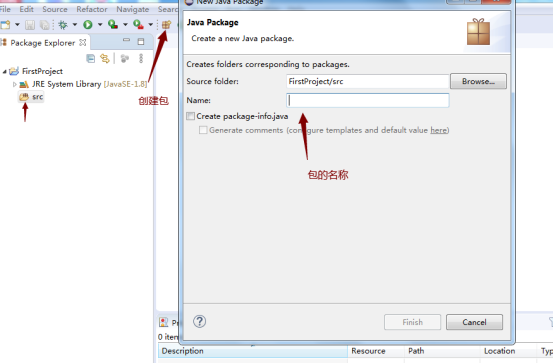The width and height of the screenshot is (553, 363).
Task: Click the Run External Tools icon
Action: tap(138, 24)
